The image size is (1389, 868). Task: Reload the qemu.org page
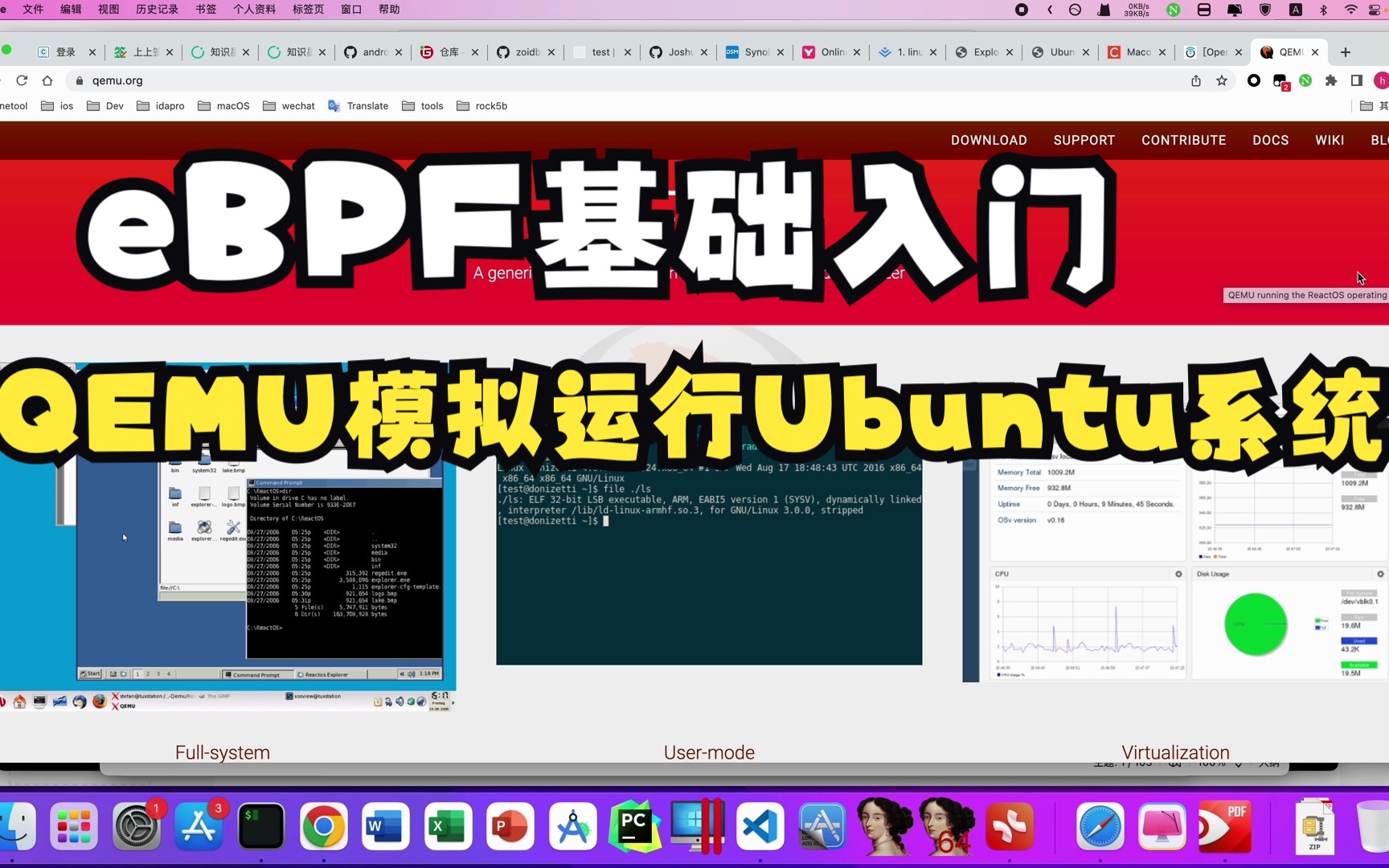(x=22, y=80)
